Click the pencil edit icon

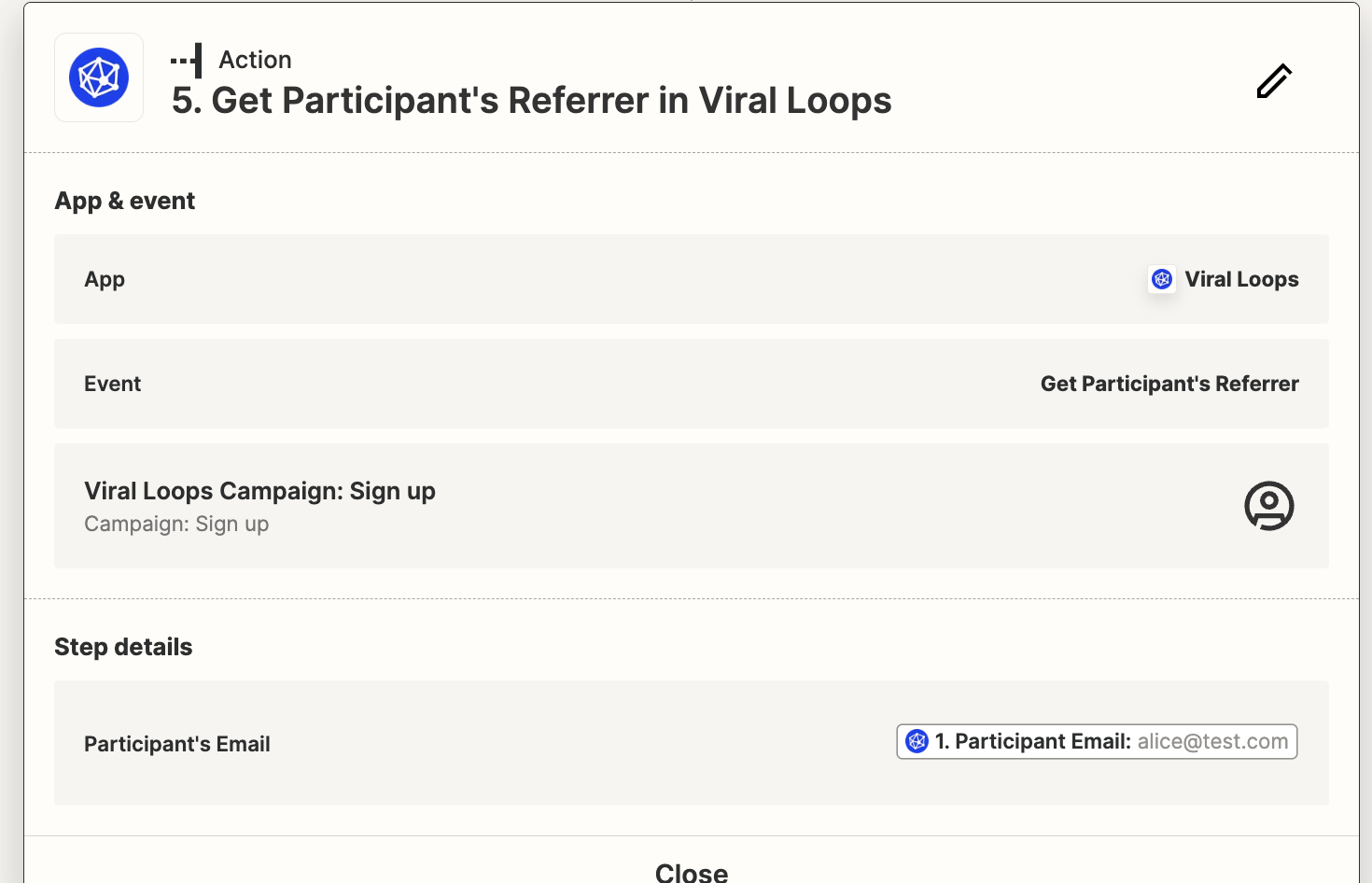(x=1274, y=81)
